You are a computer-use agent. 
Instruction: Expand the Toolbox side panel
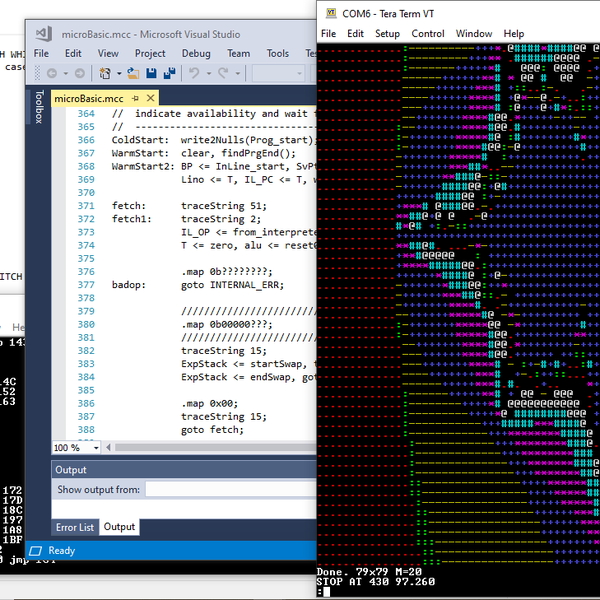[39, 107]
